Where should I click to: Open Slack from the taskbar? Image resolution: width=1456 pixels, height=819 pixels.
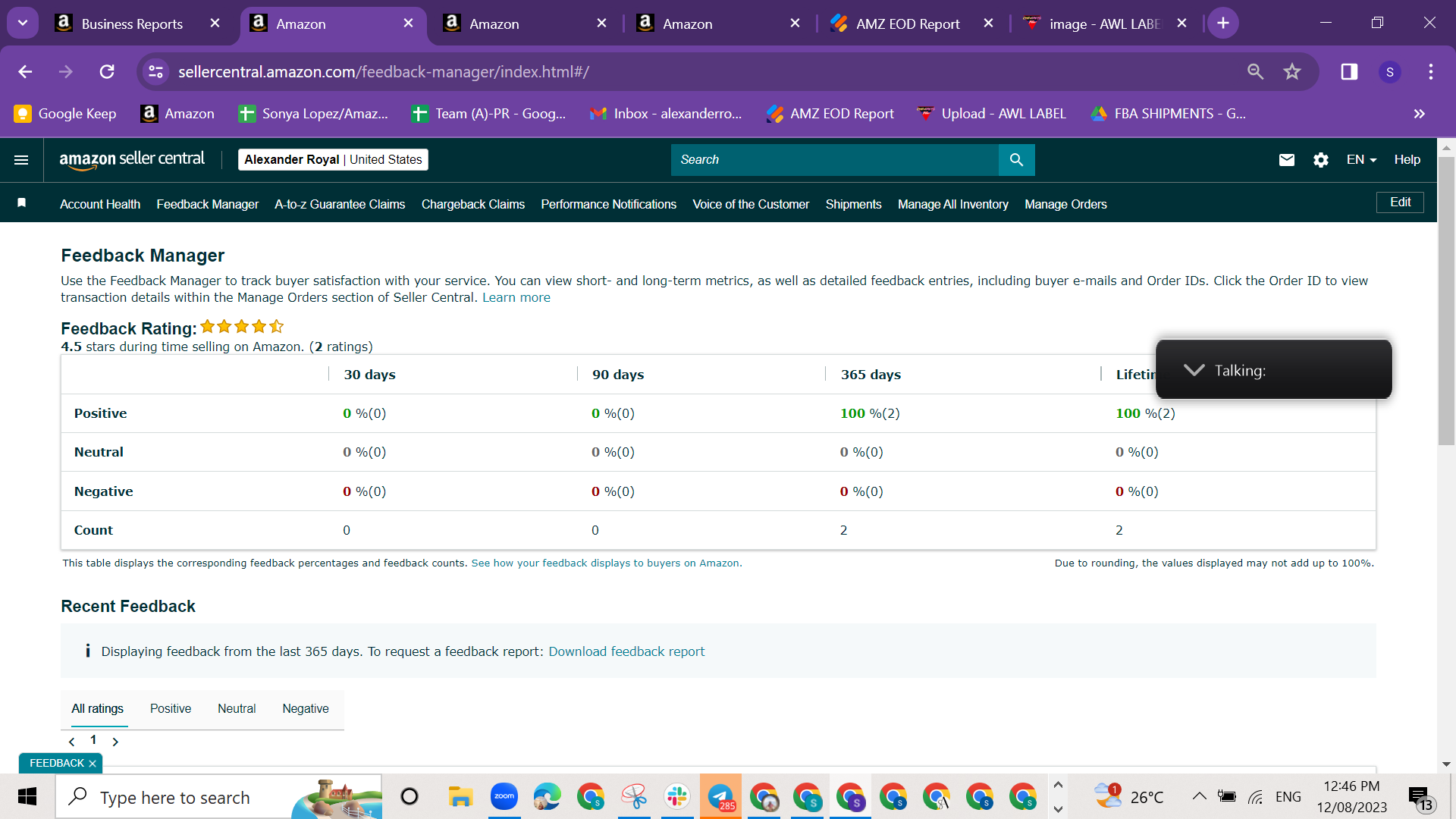point(677,796)
